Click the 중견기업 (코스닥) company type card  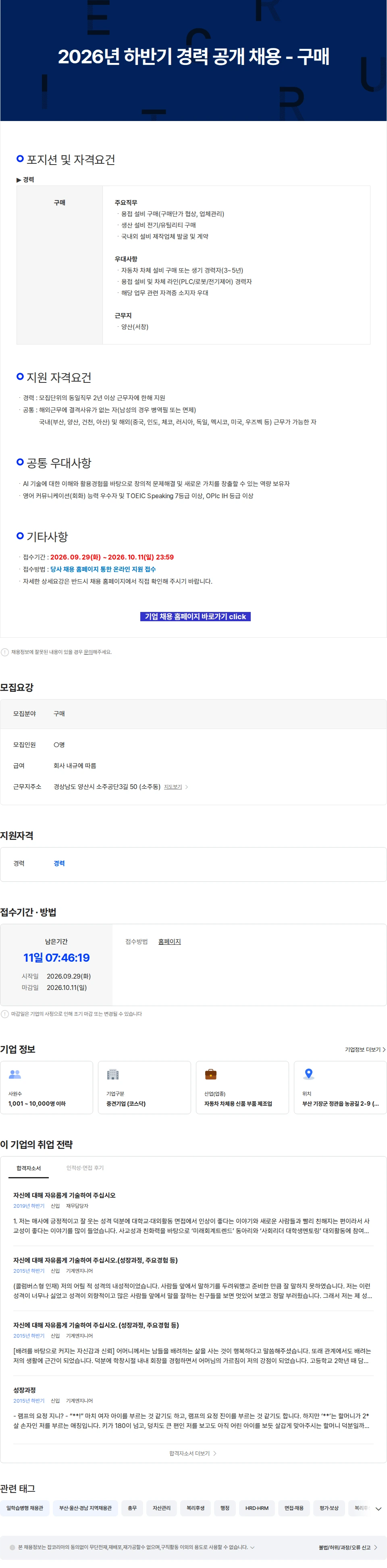[144, 1088]
